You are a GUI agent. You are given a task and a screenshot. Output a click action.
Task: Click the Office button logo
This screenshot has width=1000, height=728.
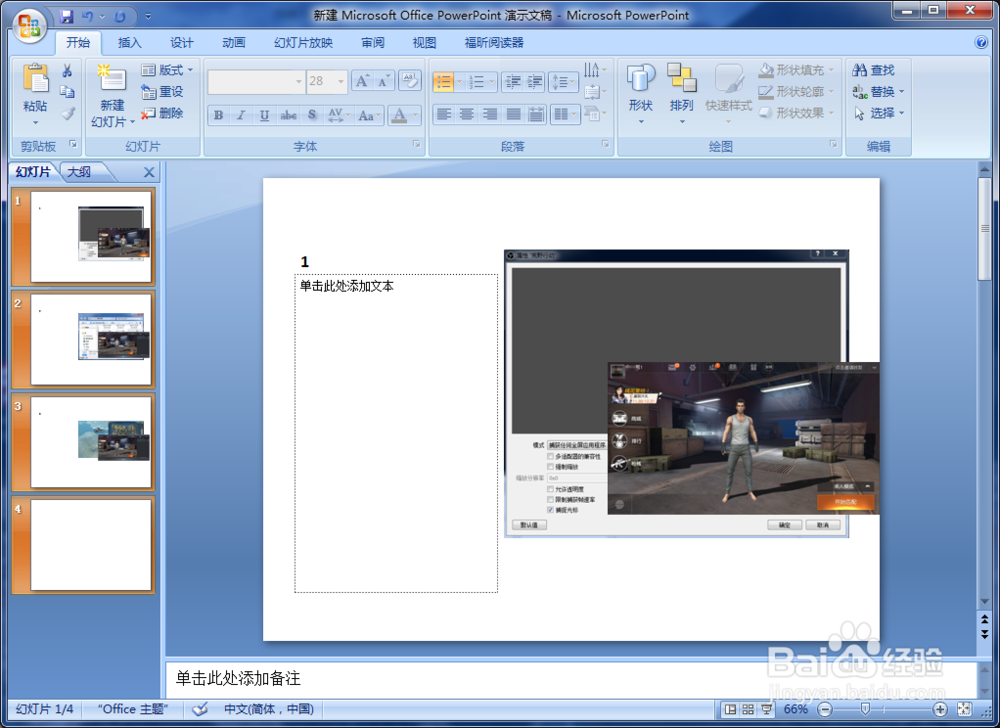29,27
